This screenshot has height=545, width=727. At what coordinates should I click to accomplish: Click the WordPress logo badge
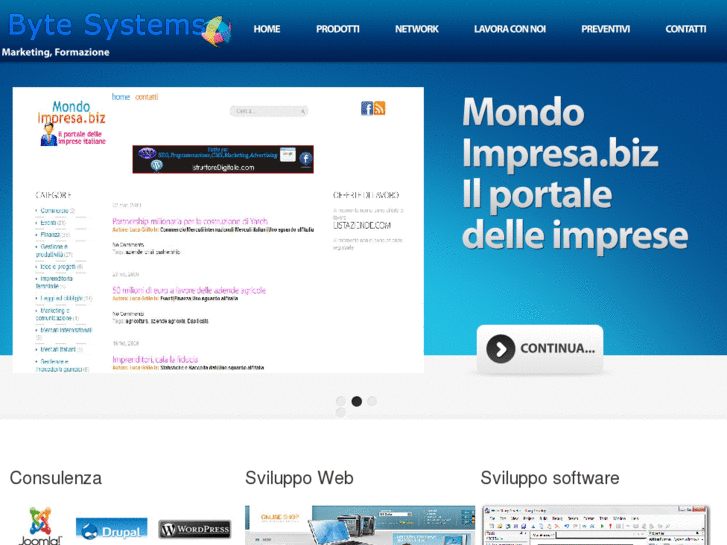point(195,529)
